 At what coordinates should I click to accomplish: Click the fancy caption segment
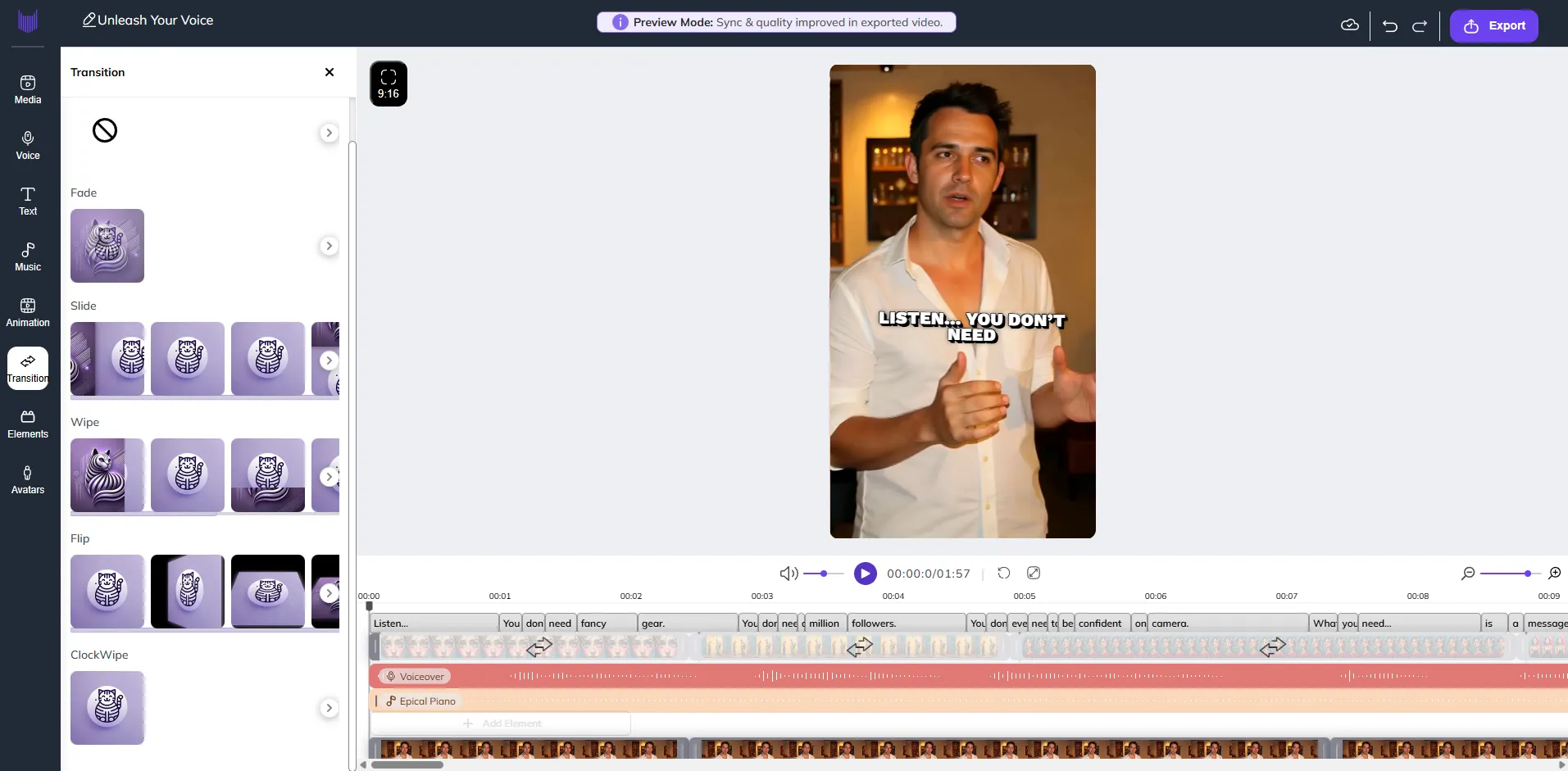pyautogui.click(x=607, y=624)
